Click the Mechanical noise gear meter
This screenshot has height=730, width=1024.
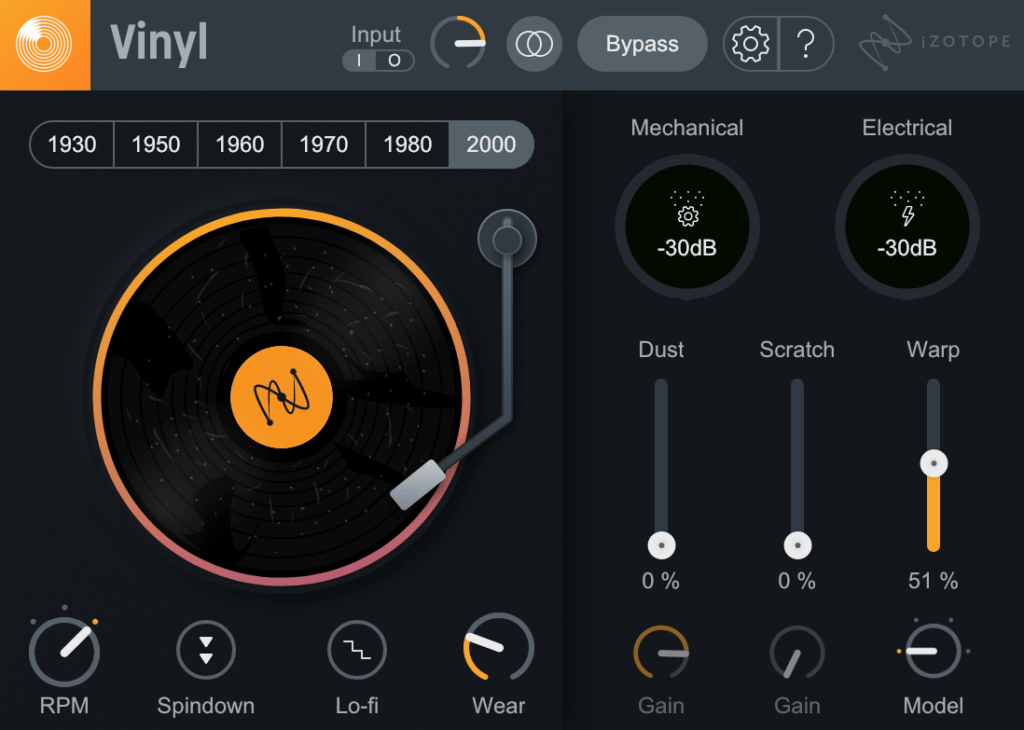tap(687, 226)
